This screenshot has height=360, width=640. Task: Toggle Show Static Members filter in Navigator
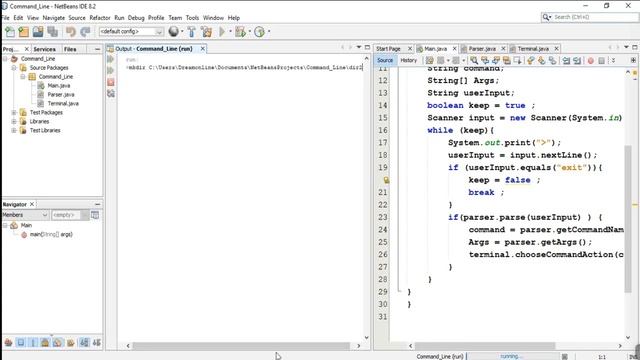(33, 342)
